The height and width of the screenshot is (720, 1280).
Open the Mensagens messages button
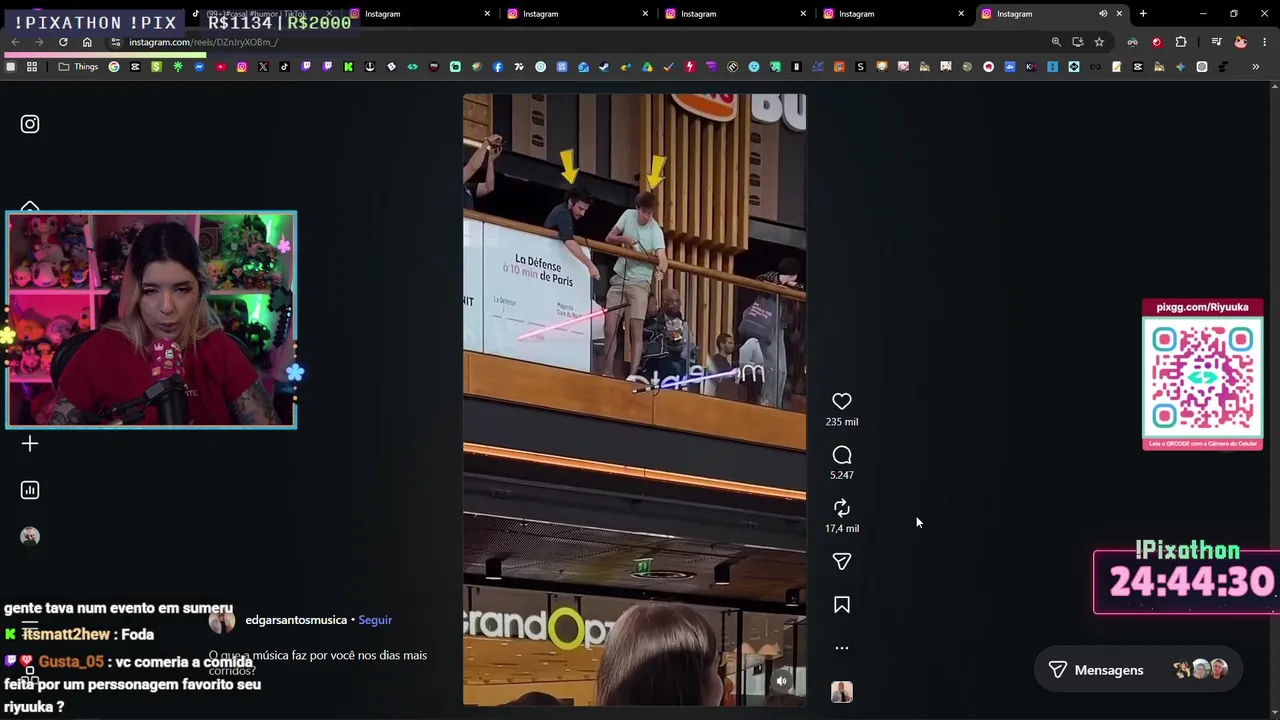pos(1138,670)
